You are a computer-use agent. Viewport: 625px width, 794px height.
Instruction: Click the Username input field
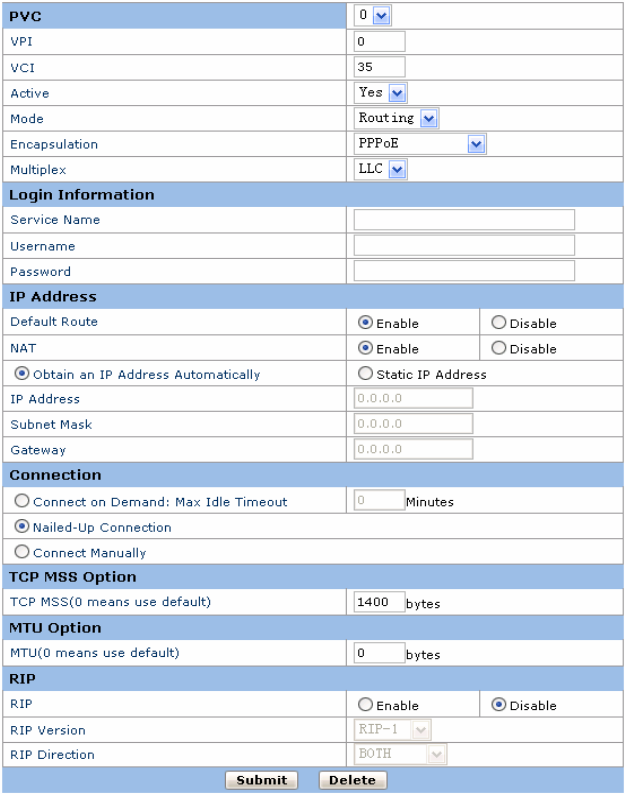(x=464, y=246)
